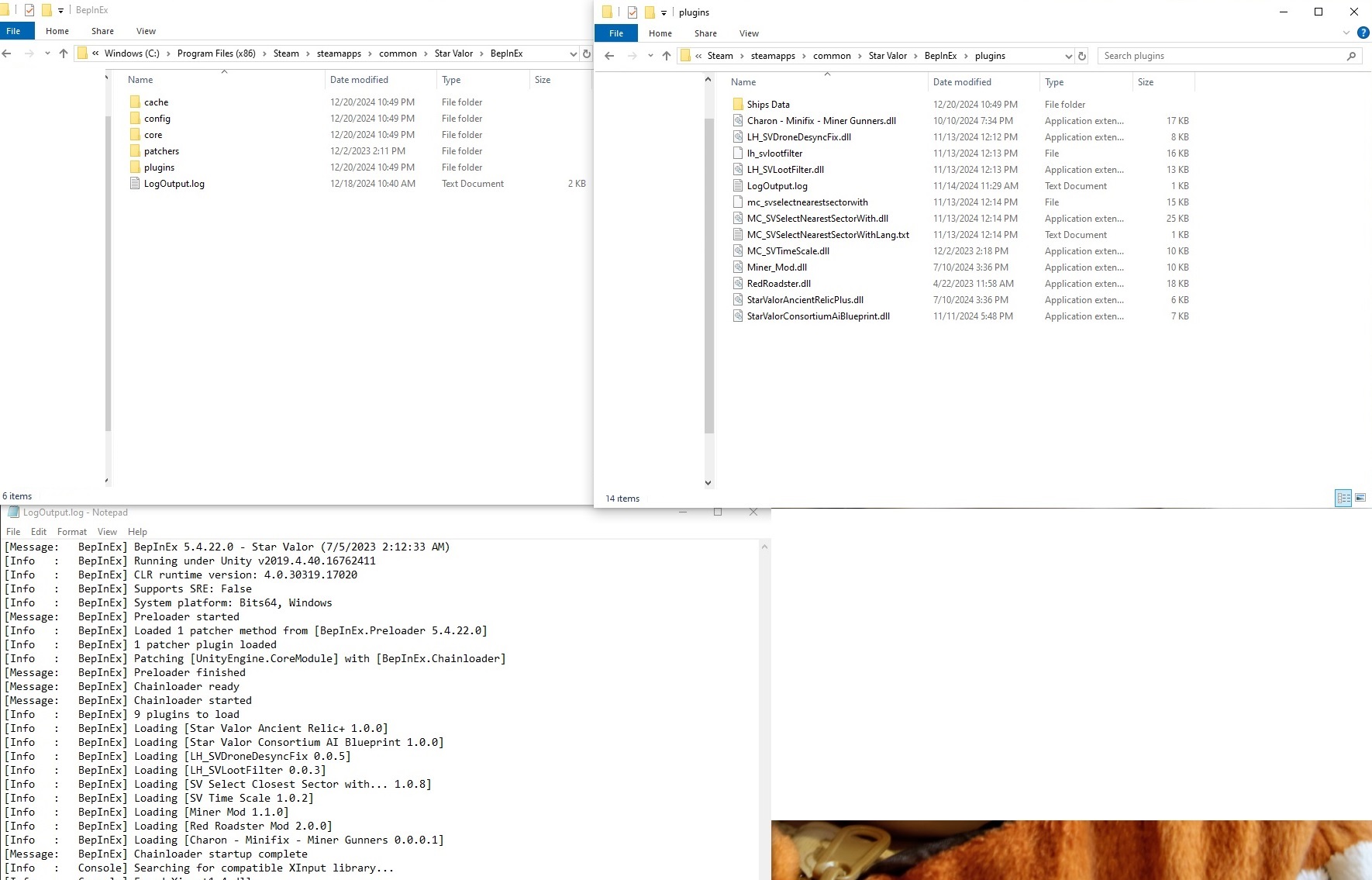Viewport: 1372px width, 880px height.
Task: Select the RedRoadster.dll file icon
Action: pyautogui.click(x=738, y=284)
